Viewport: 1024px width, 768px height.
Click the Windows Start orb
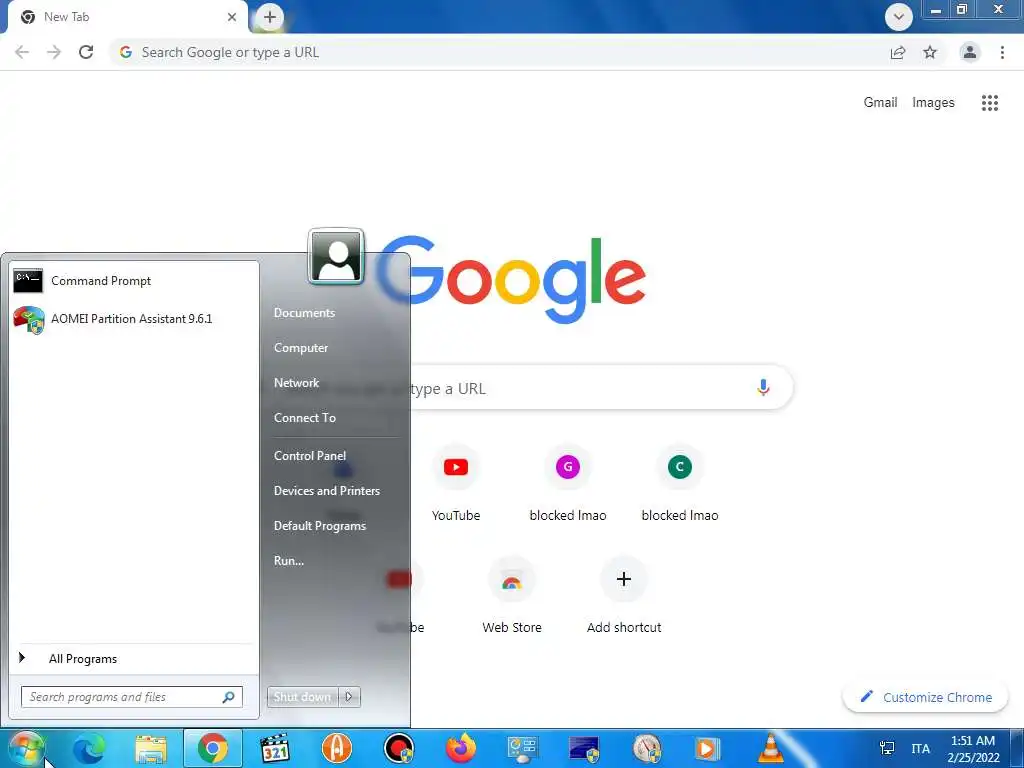pyautogui.click(x=26, y=748)
